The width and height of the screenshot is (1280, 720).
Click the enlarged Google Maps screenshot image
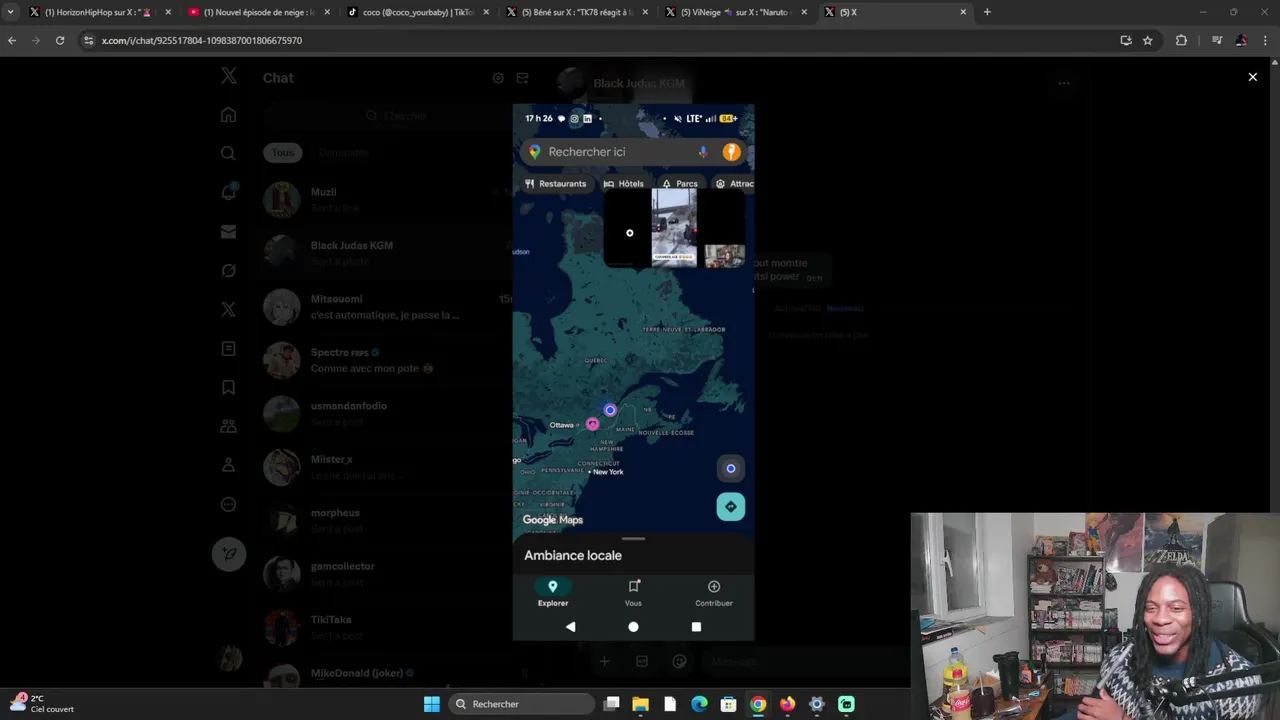pos(633,372)
